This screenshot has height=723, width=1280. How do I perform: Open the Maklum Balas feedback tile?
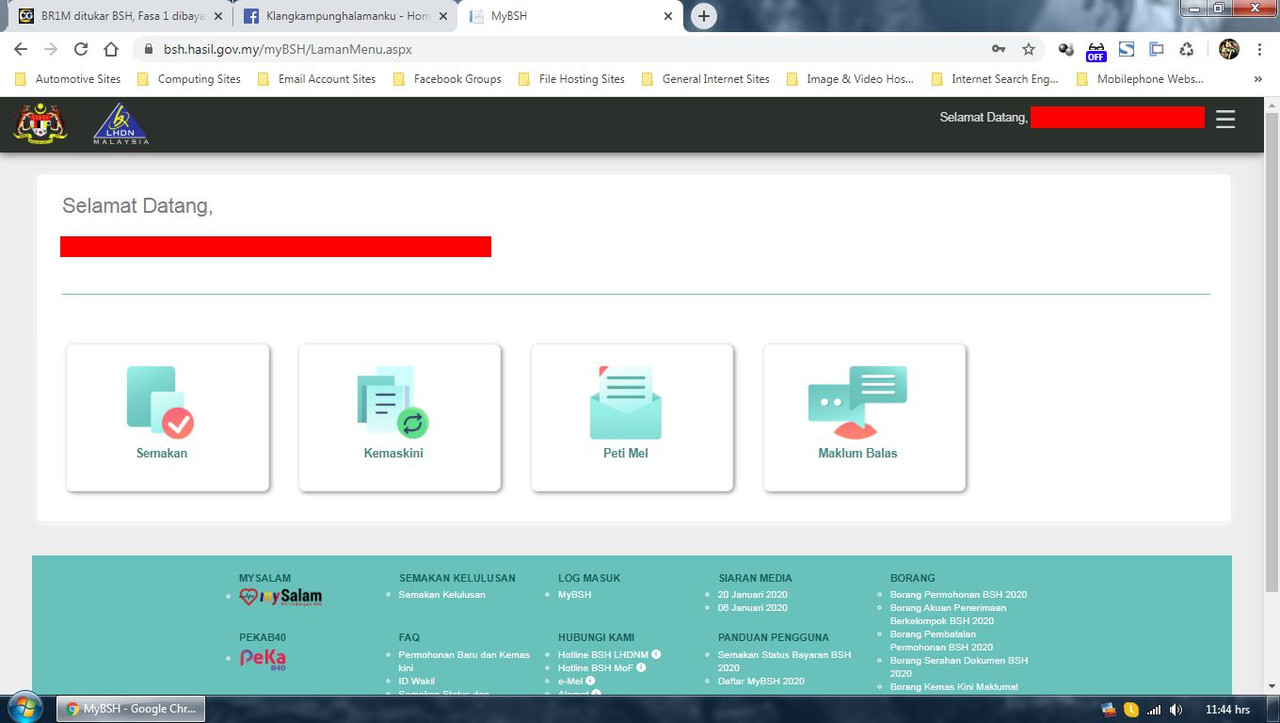pos(864,418)
